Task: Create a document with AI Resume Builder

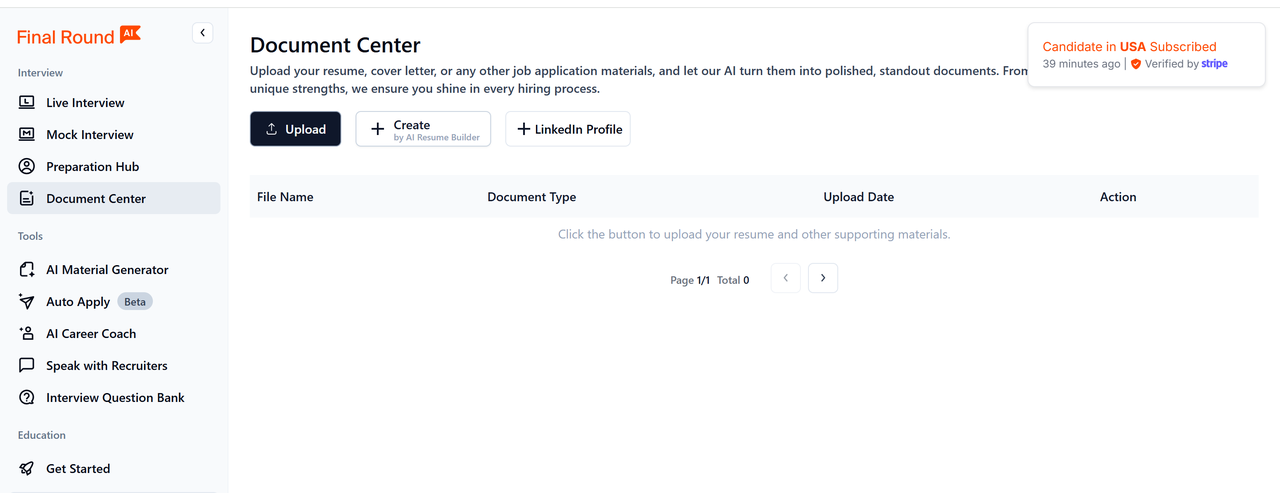Action: pyautogui.click(x=423, y=129)
